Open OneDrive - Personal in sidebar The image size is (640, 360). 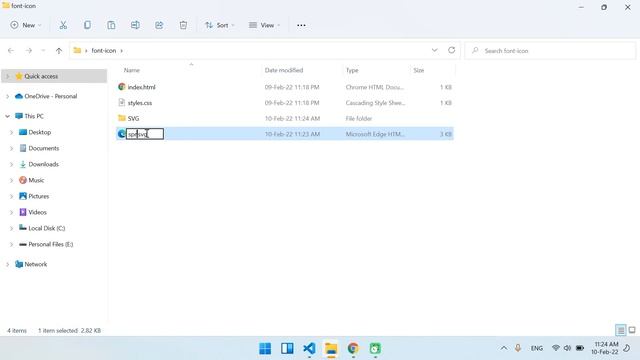(51, 96)
